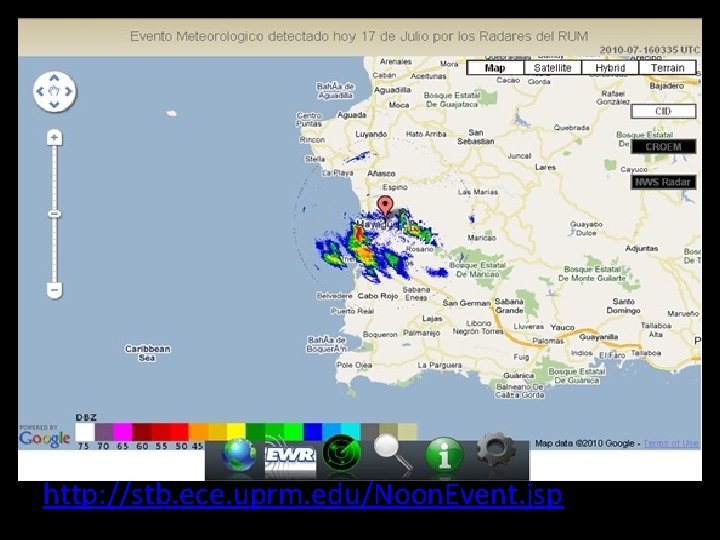Open the stb.ece.uprm.edu NoonEvent.jsp link
720x540 pixels.
(x=303, y=495)
